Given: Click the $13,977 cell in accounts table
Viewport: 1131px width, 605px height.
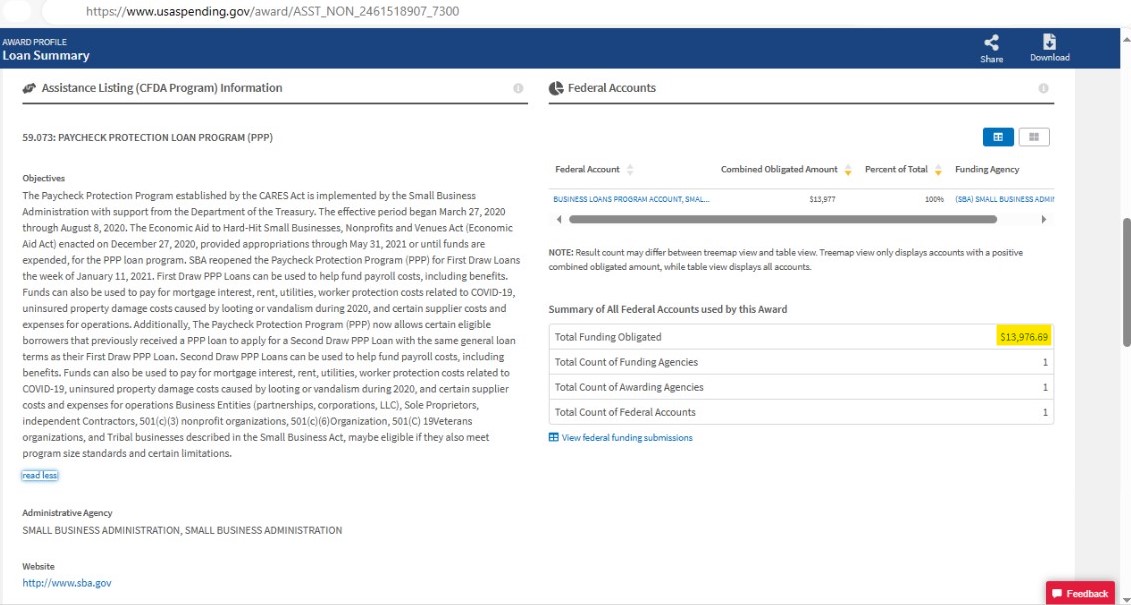Looking at the screenshot, I should (x=822, y=199).
